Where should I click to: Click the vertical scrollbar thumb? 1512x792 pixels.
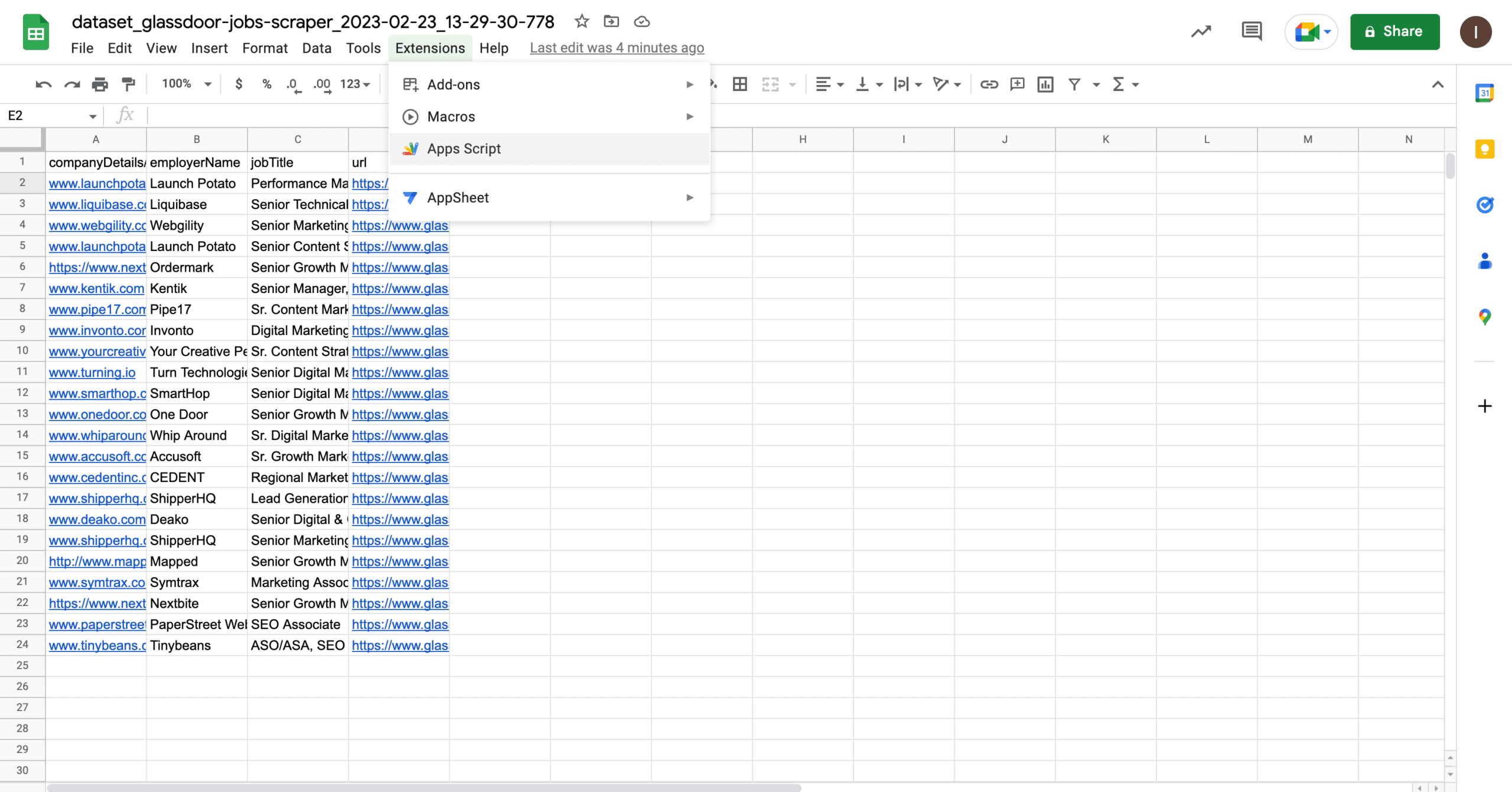pyautogui.click(x=1450, y=165)
